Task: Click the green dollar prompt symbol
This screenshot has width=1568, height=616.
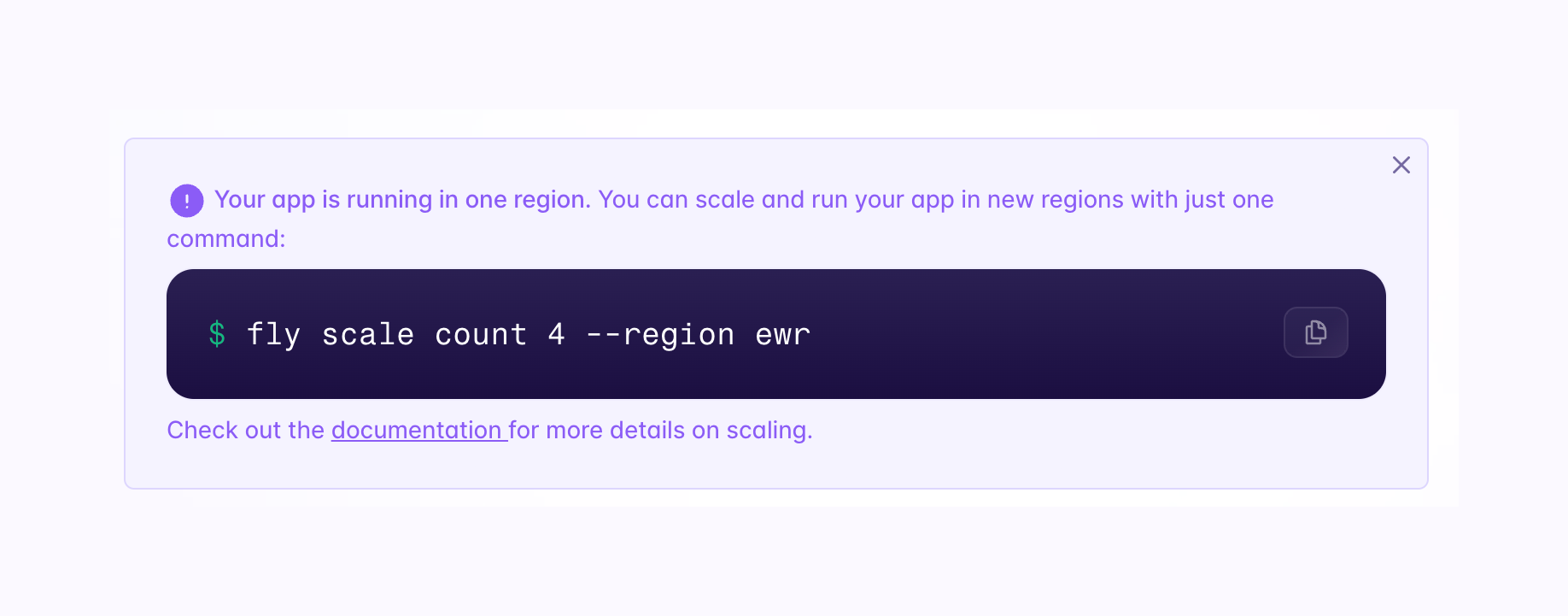Action: click(217, 334)
